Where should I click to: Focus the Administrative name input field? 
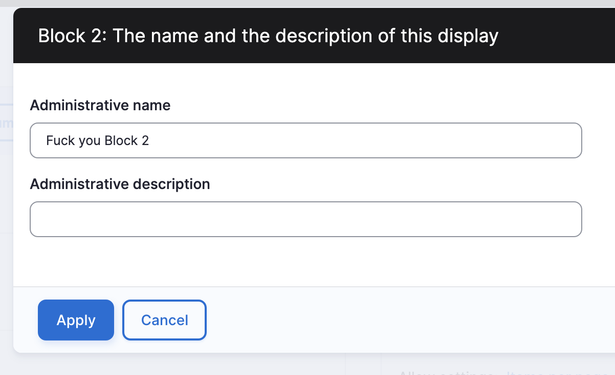point(306,140)
